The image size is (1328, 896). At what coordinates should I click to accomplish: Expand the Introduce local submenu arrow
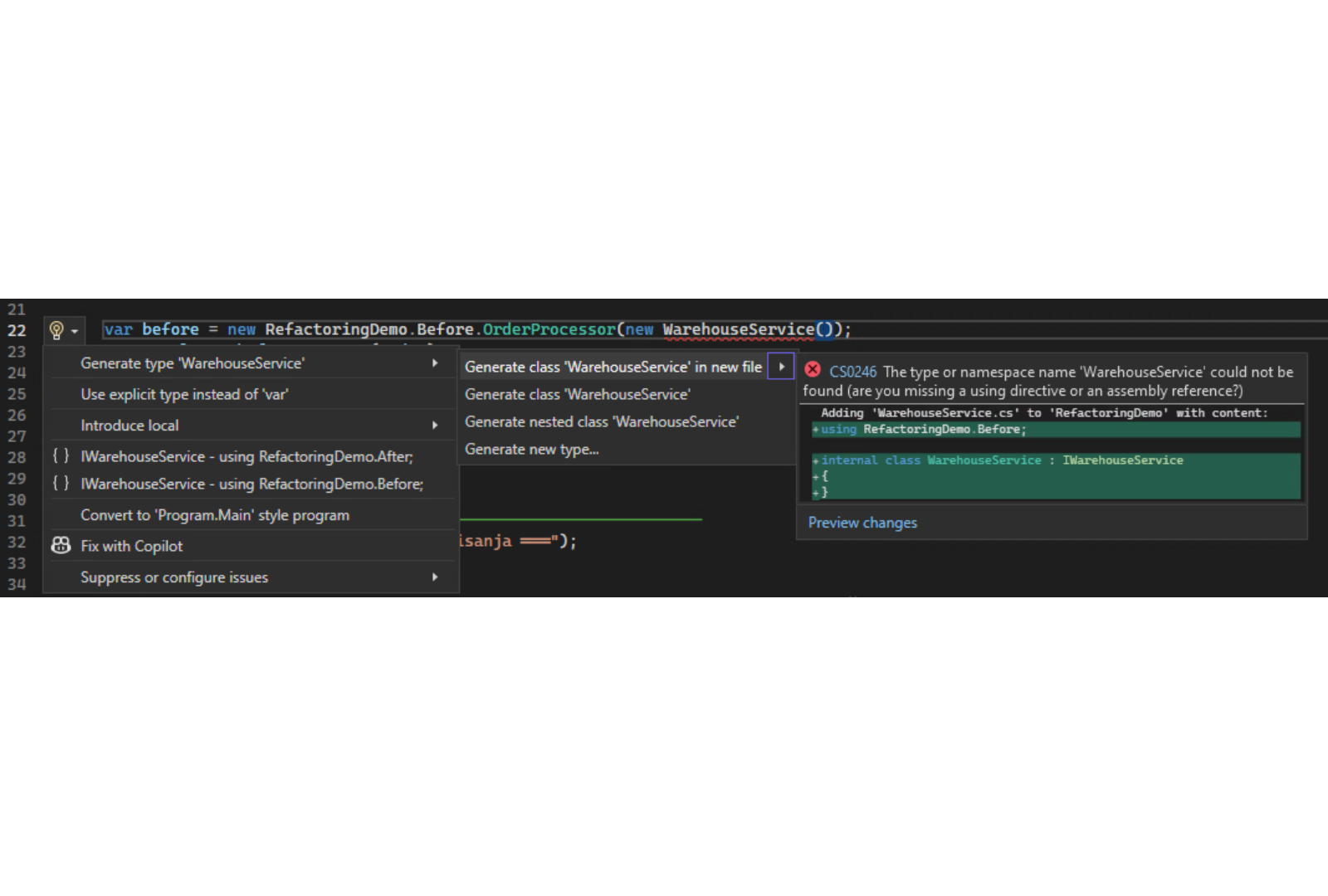click(x=434, y=426)
